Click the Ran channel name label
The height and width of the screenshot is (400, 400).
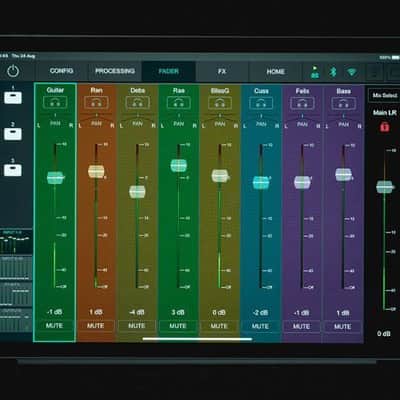point(97,90)
